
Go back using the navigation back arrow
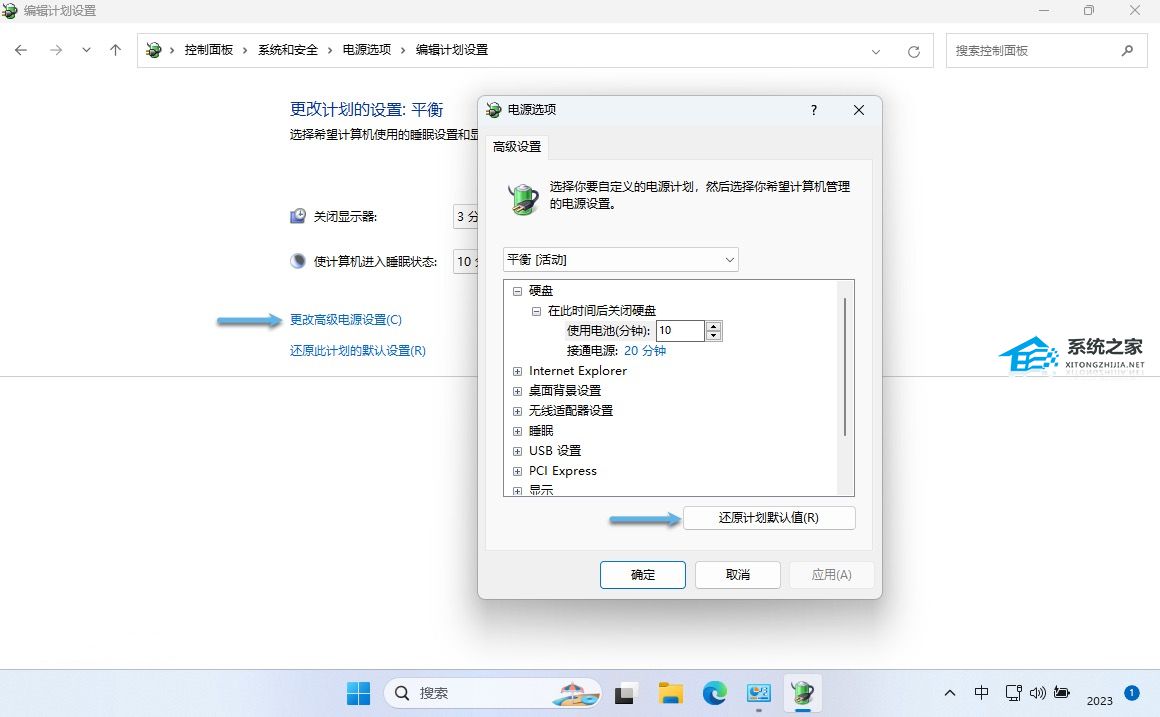click(x=21, y=50)
